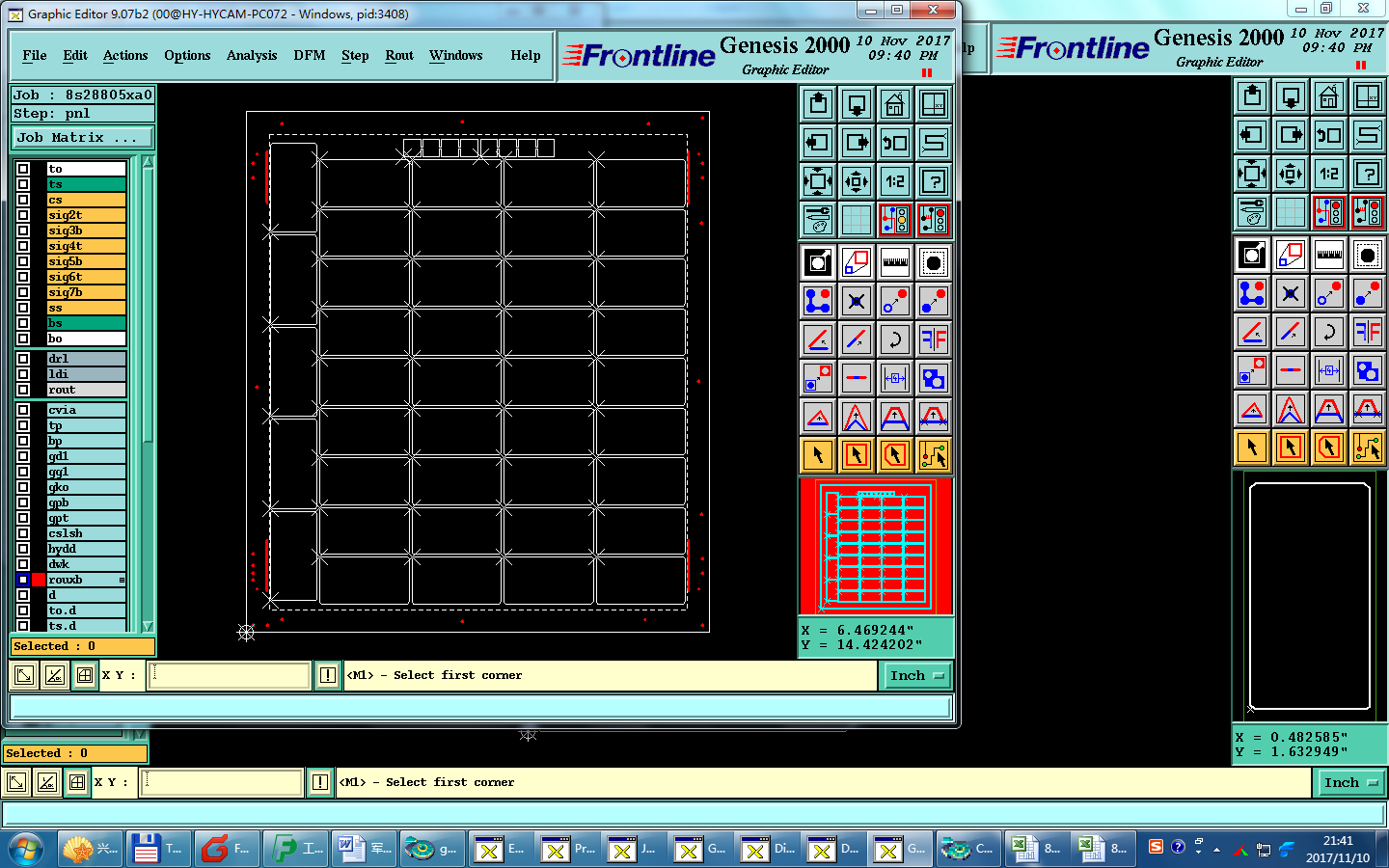
Task: Toggle the checkbox for layer sig2t
Action: [23, 215]
